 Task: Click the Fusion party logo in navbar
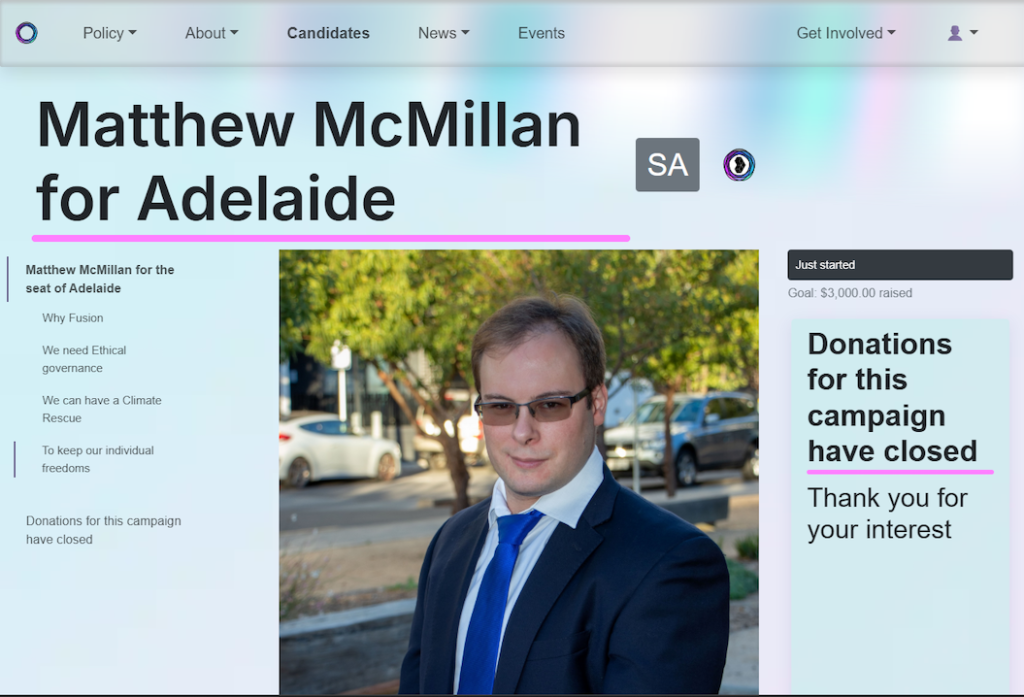tap(27, 33)
